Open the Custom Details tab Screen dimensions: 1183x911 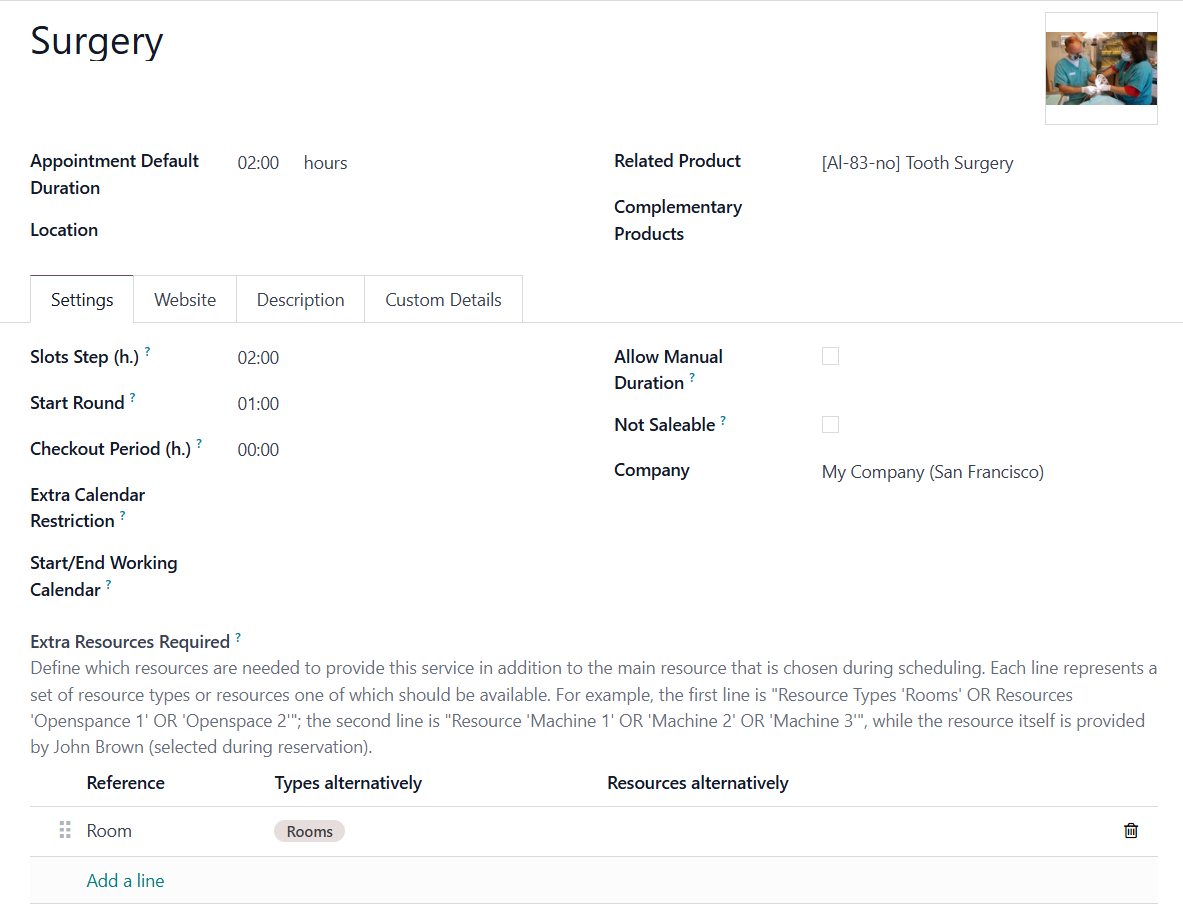(443, 300)
